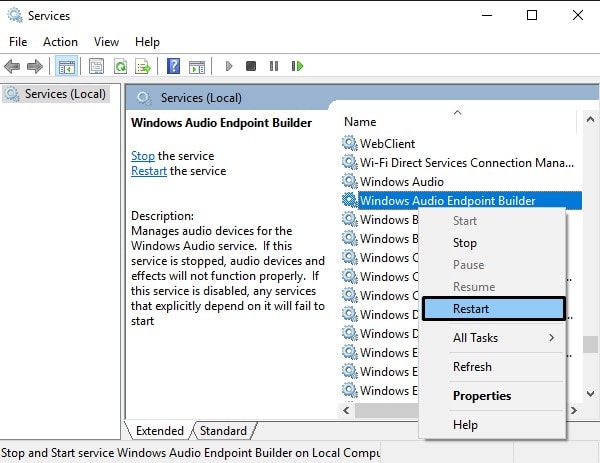600x463 pixels.
Task: Click the toolbar Refresh icon
Action: click(x=120, y=66)
